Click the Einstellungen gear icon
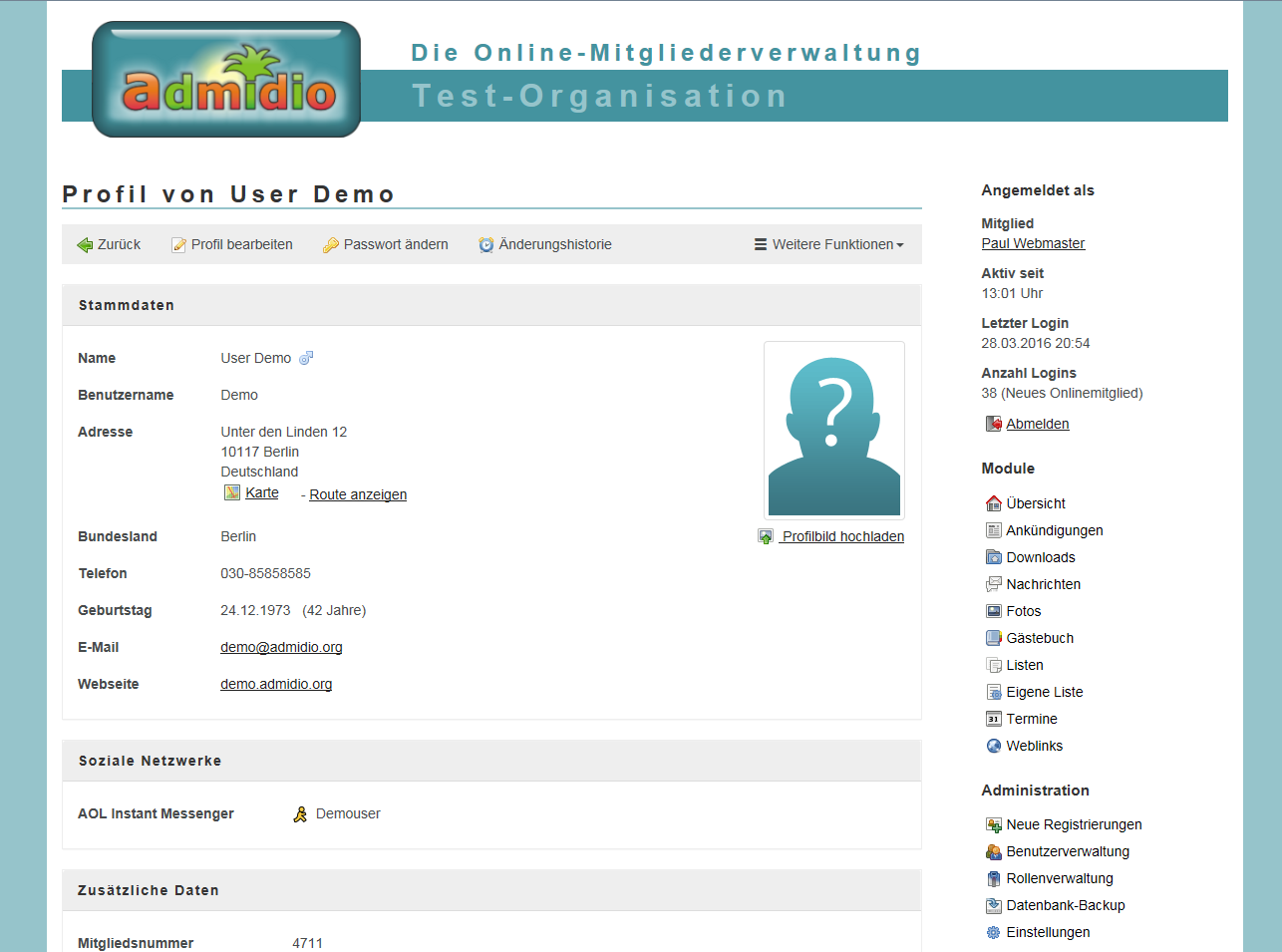This screenshot has width=1282, height=952. click(993, 932)
